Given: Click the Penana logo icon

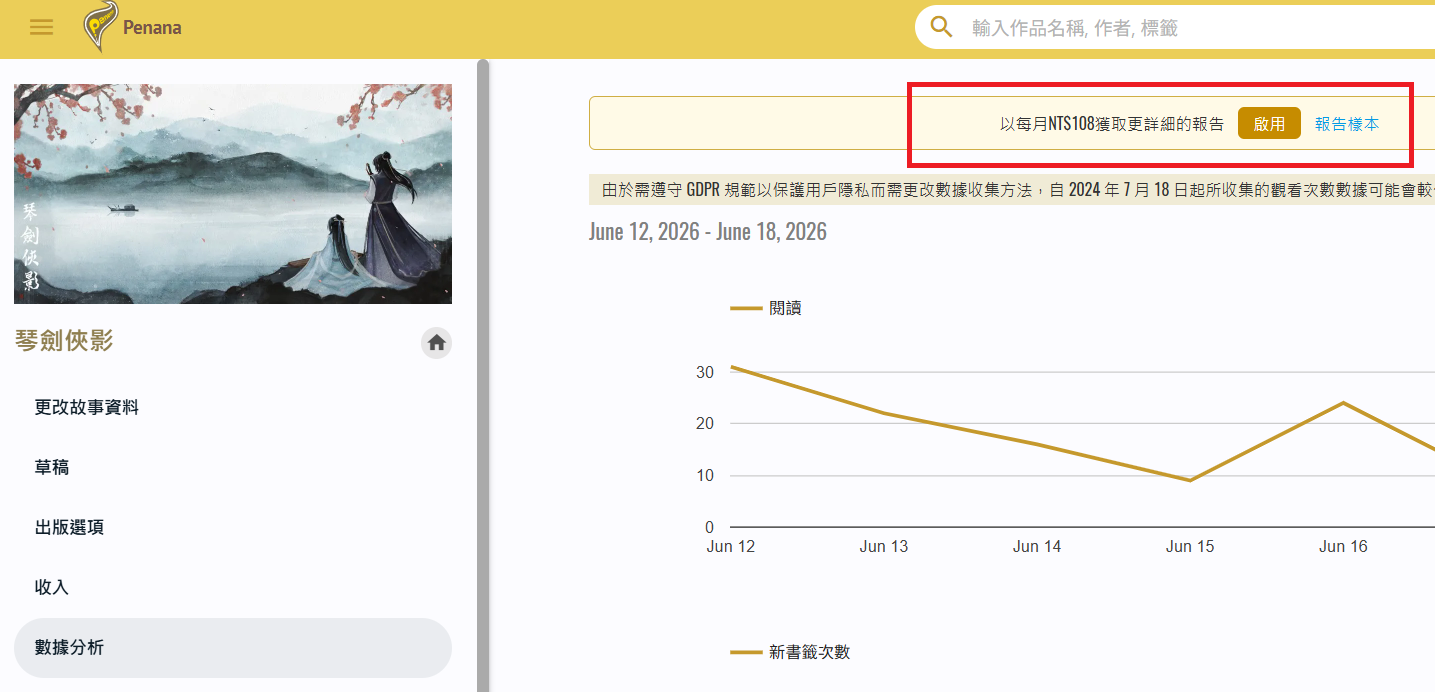Looking at the screenshot, I should [x=100, y=27].
